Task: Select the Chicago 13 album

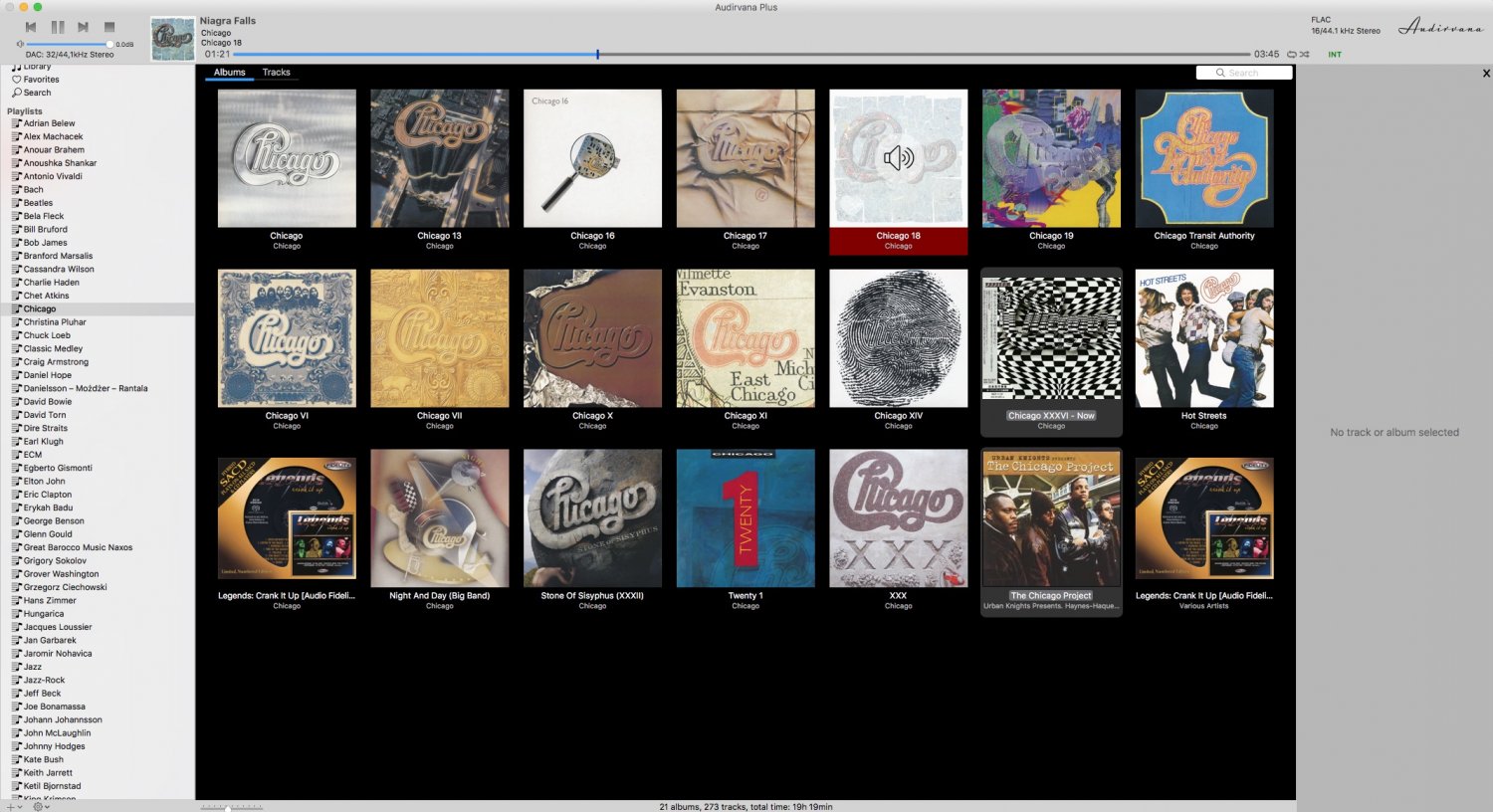Action: [440, 158]
